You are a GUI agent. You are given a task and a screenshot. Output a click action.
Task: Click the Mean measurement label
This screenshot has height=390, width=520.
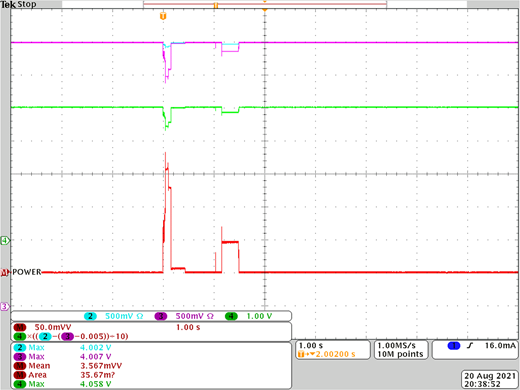[39, 366]
